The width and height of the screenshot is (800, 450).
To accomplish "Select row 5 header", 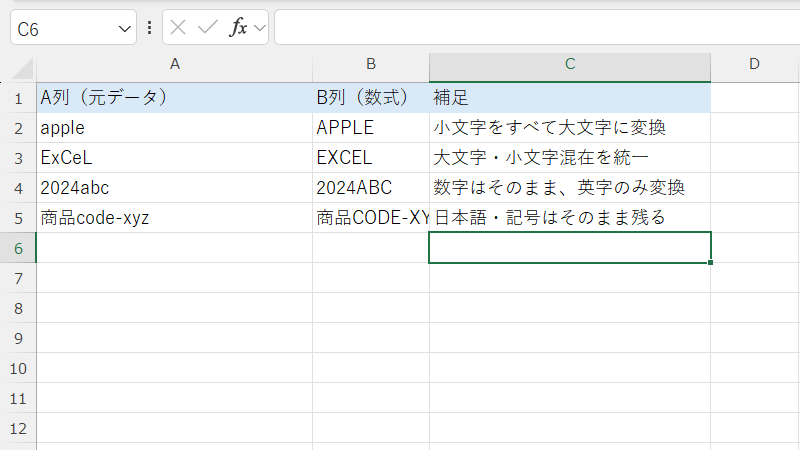I will click(x=18, y=218).
